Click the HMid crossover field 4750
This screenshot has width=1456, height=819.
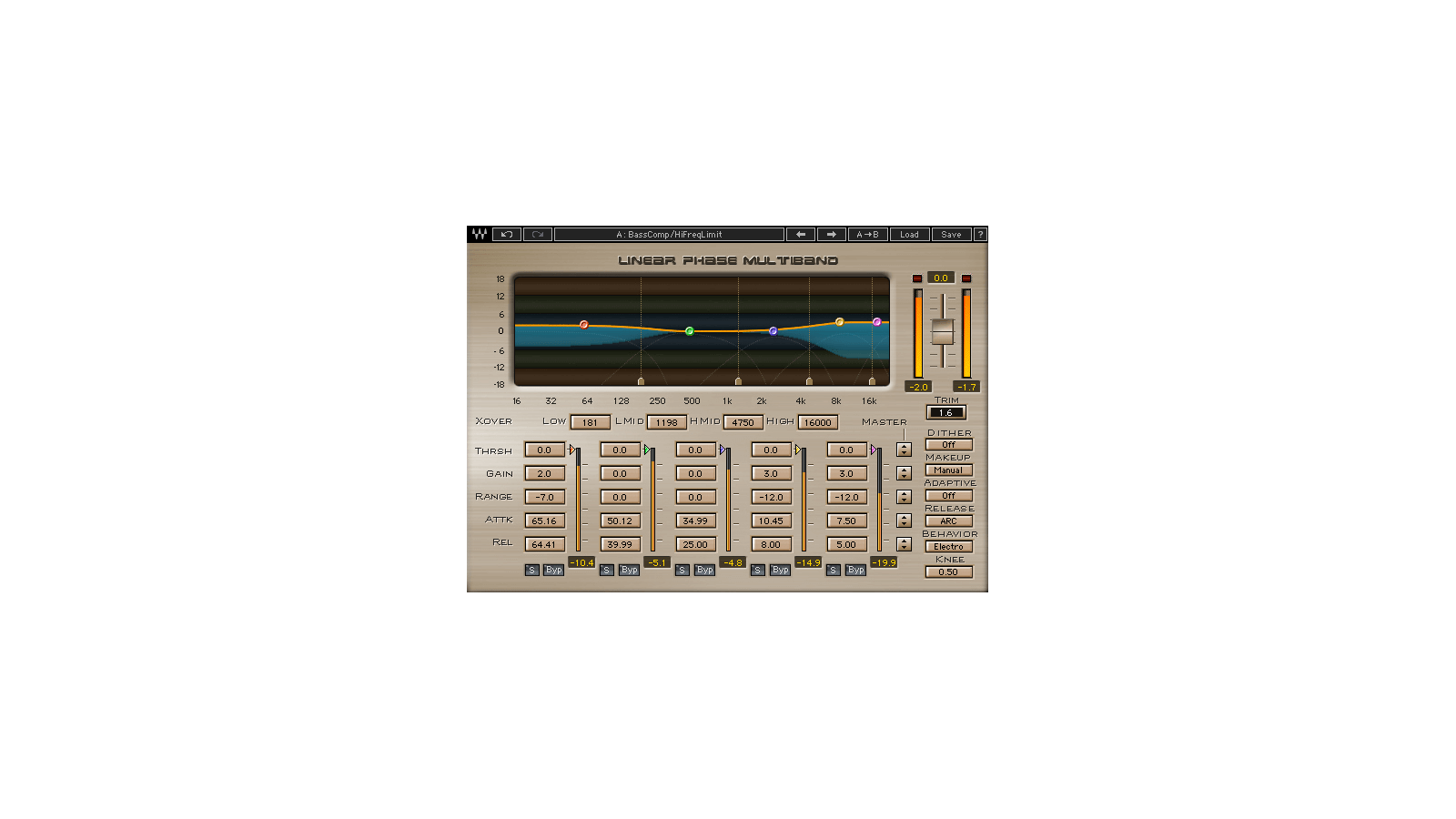pyautogui.click(x=743, y=422)
